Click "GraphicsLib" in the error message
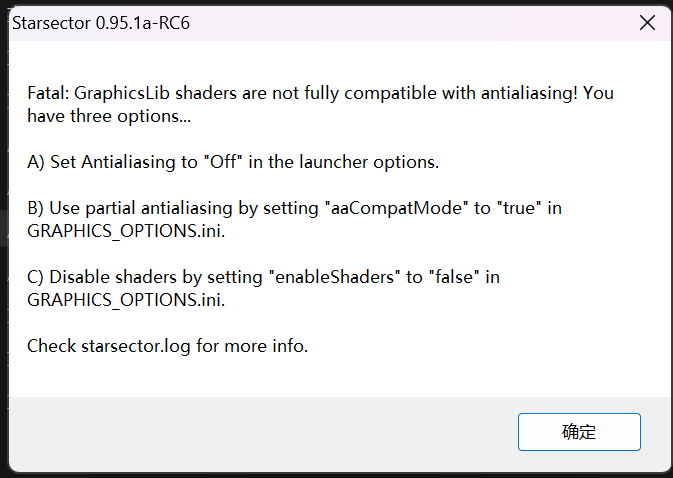Viewport: 673px width, 478px height. point(125,94)
